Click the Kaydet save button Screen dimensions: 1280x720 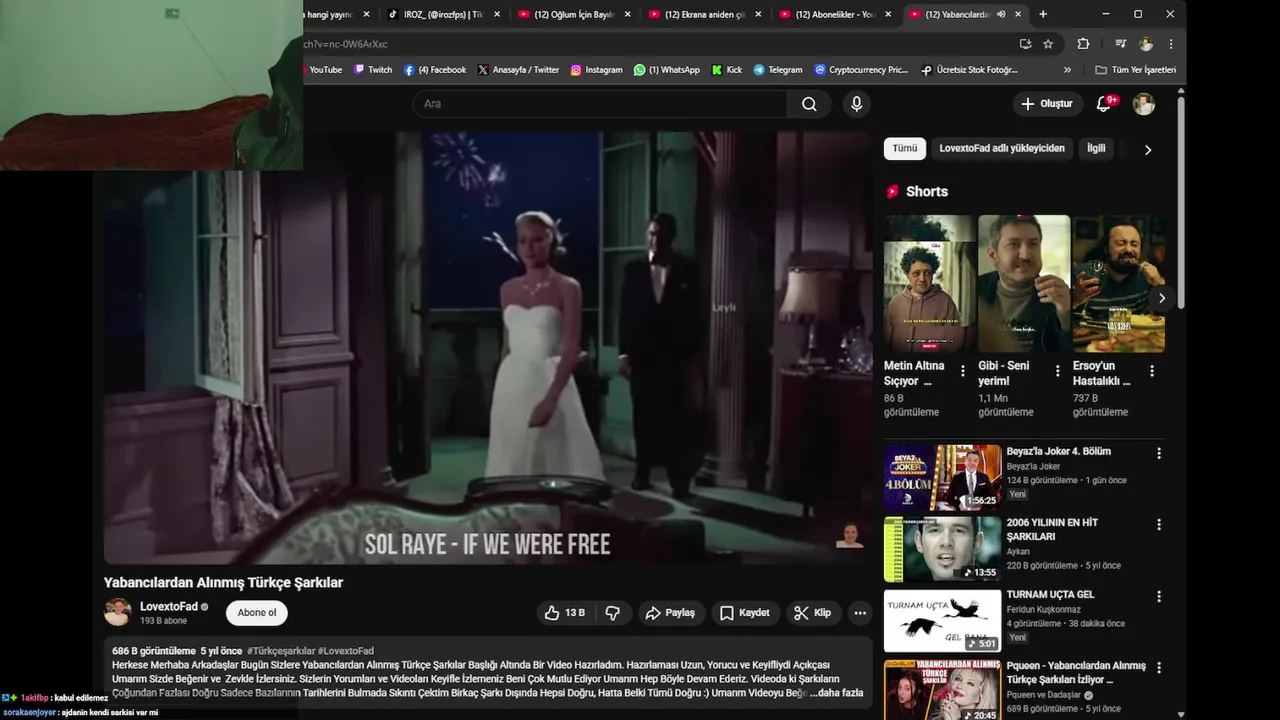point(745,613)
